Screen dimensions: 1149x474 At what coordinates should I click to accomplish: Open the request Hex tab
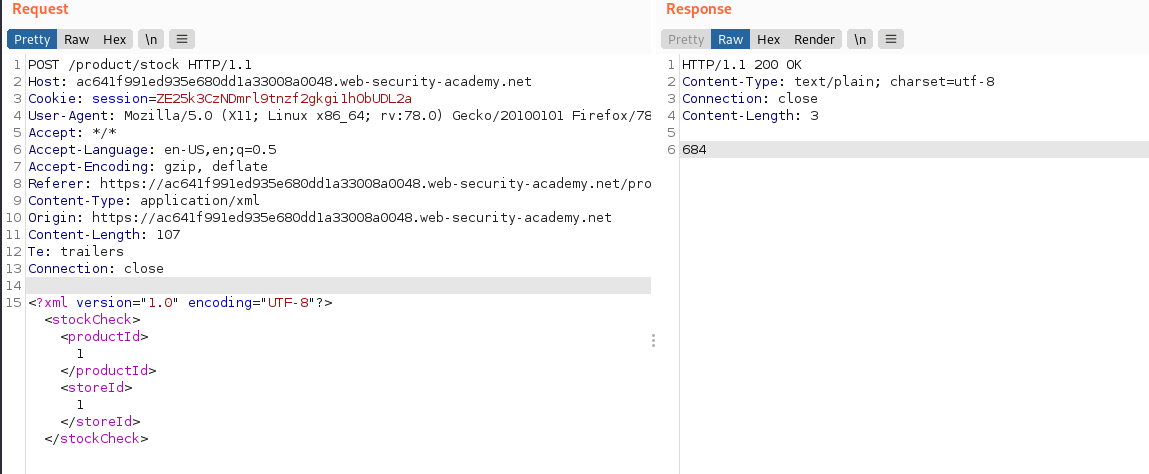pyautogui.click(x=114, y=40)
